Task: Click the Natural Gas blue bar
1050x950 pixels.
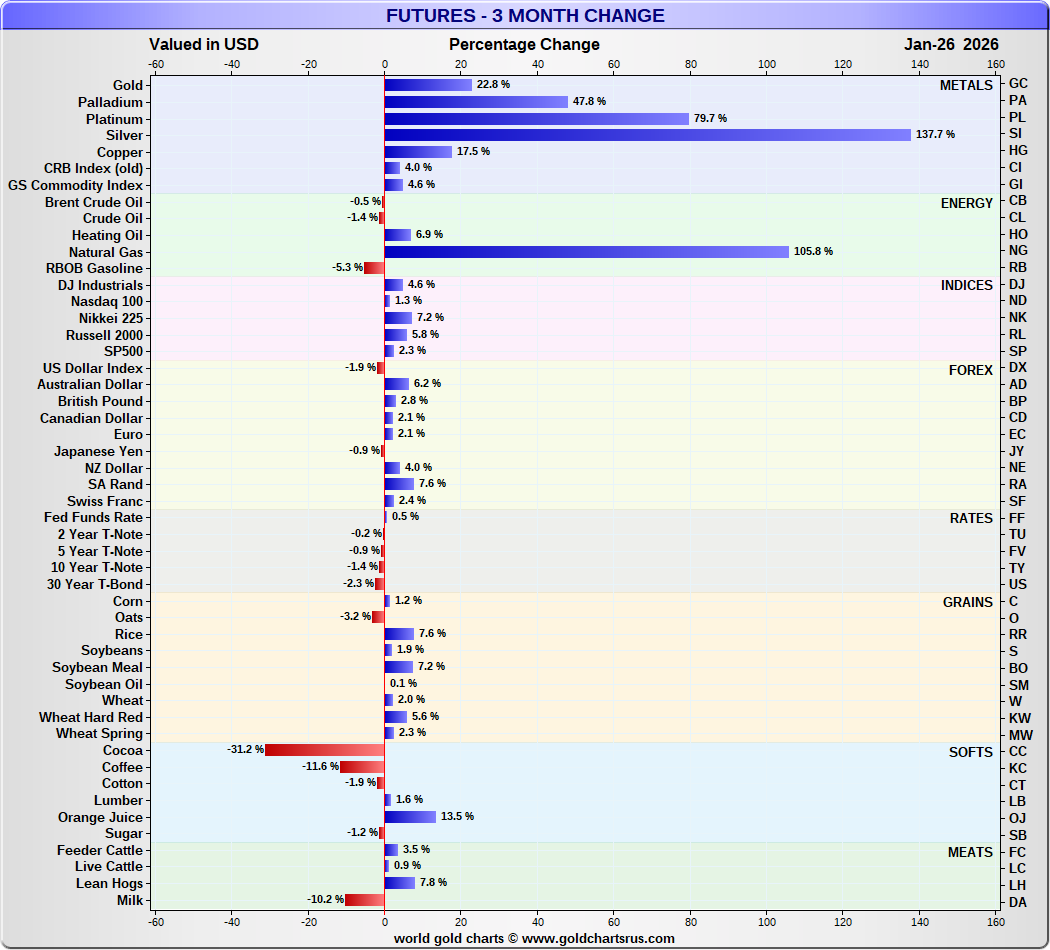Action: click(x=587, y=252)
